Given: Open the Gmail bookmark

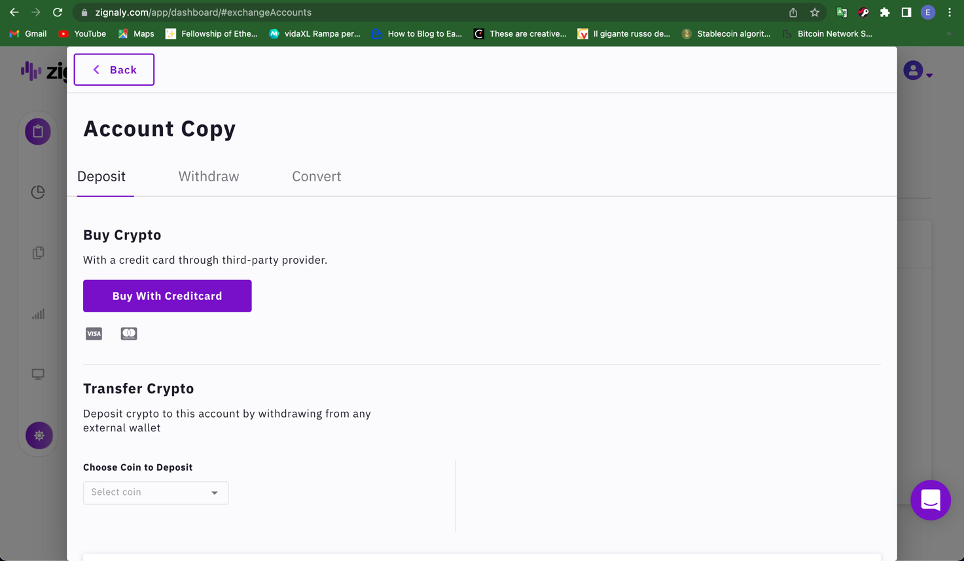Looking at the screenshot, I should click(x=28, y=34).
